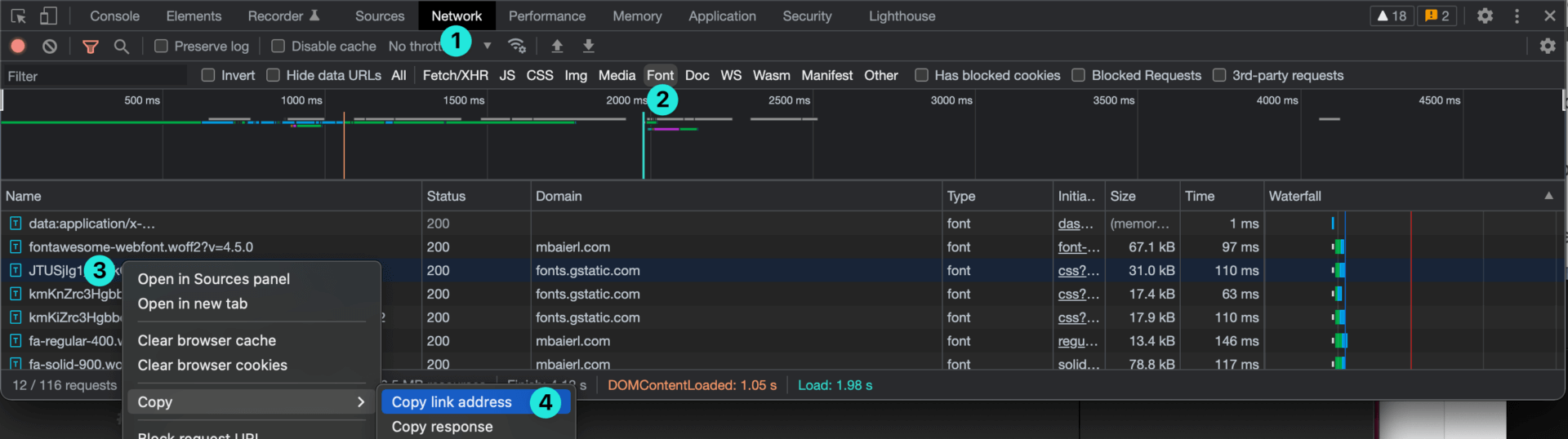This screenshot has height=439, width=1568.
Task: Filter requests by Manifest
Action: [x=826, y=75]
